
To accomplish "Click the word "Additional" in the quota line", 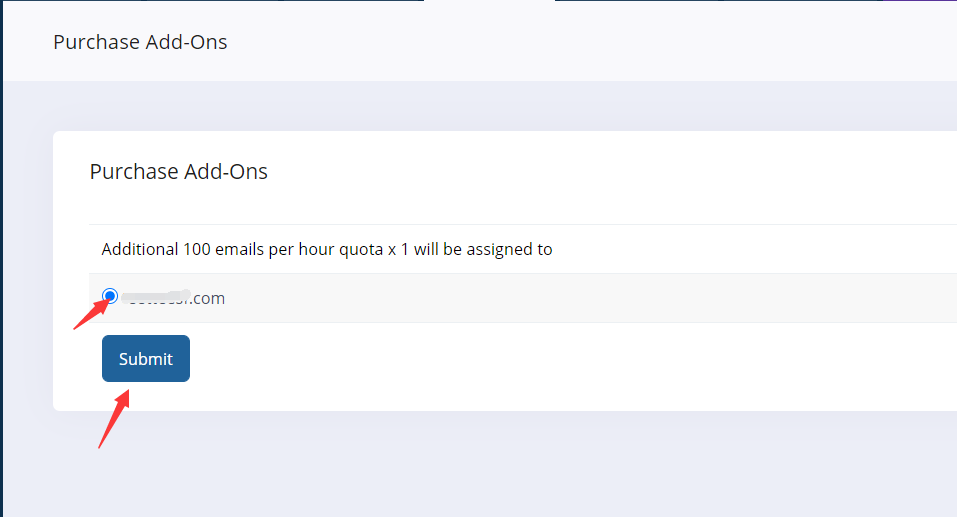I will (140, 249).
